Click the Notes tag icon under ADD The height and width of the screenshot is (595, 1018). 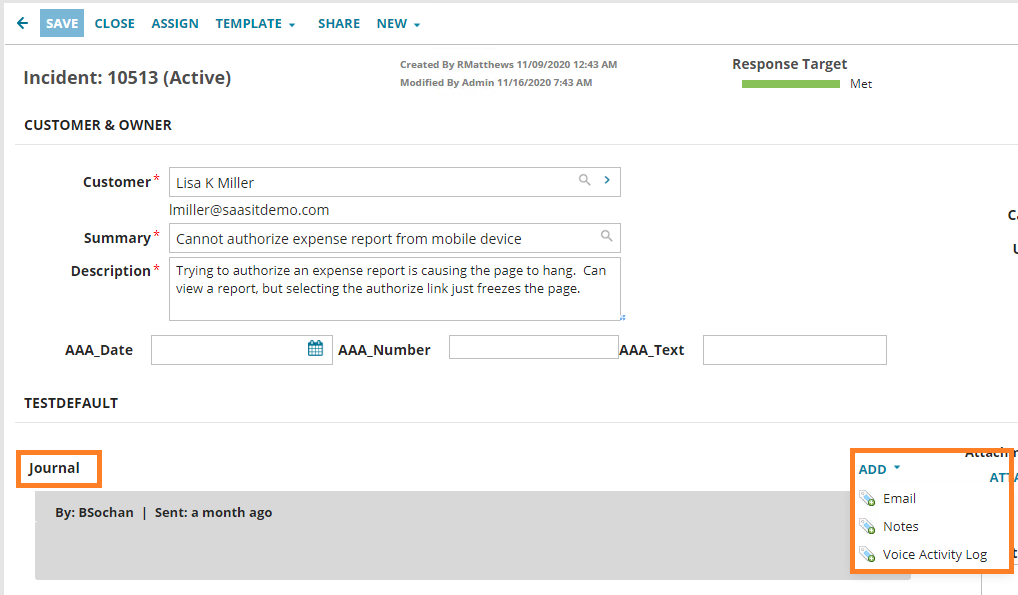868,526
